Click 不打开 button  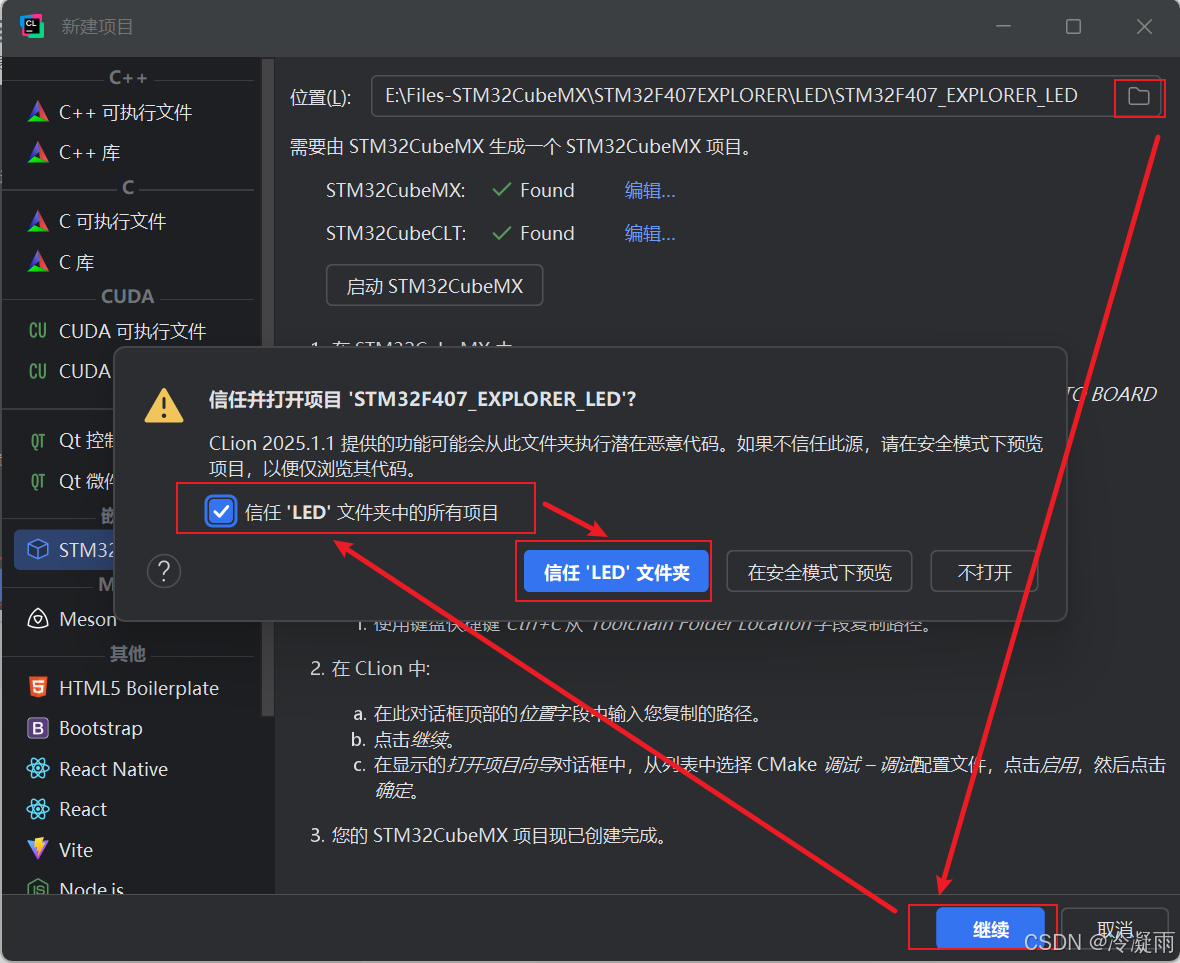coord(984,572)
